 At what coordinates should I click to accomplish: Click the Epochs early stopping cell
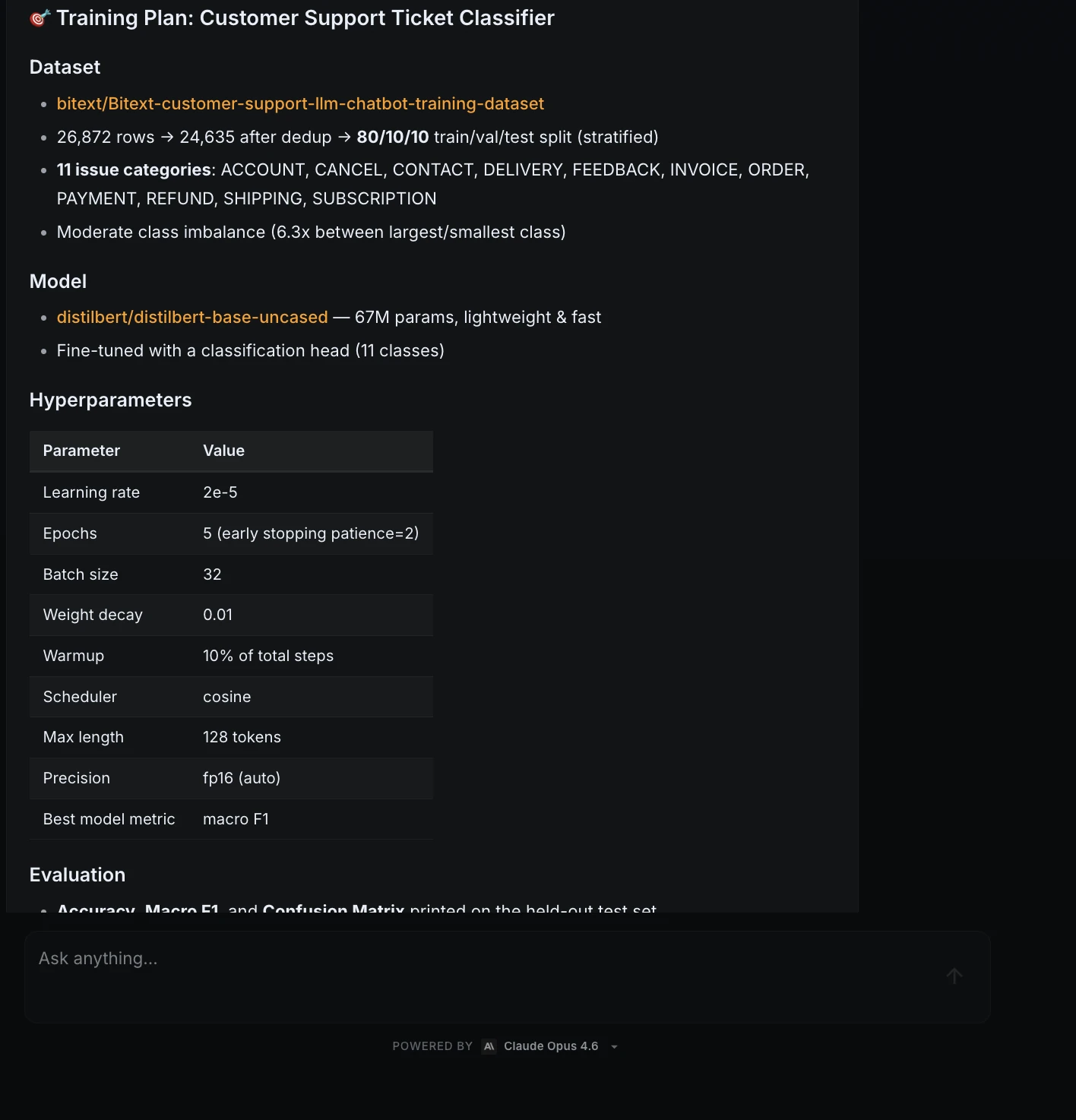[311, 533]
